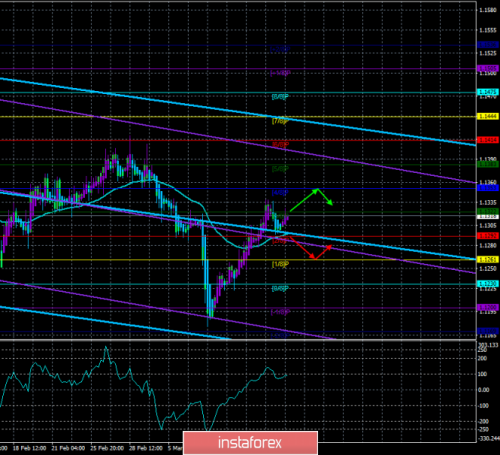Click the indicator -330.244 minimum label

pyautogui.click(x=489, y=438)
